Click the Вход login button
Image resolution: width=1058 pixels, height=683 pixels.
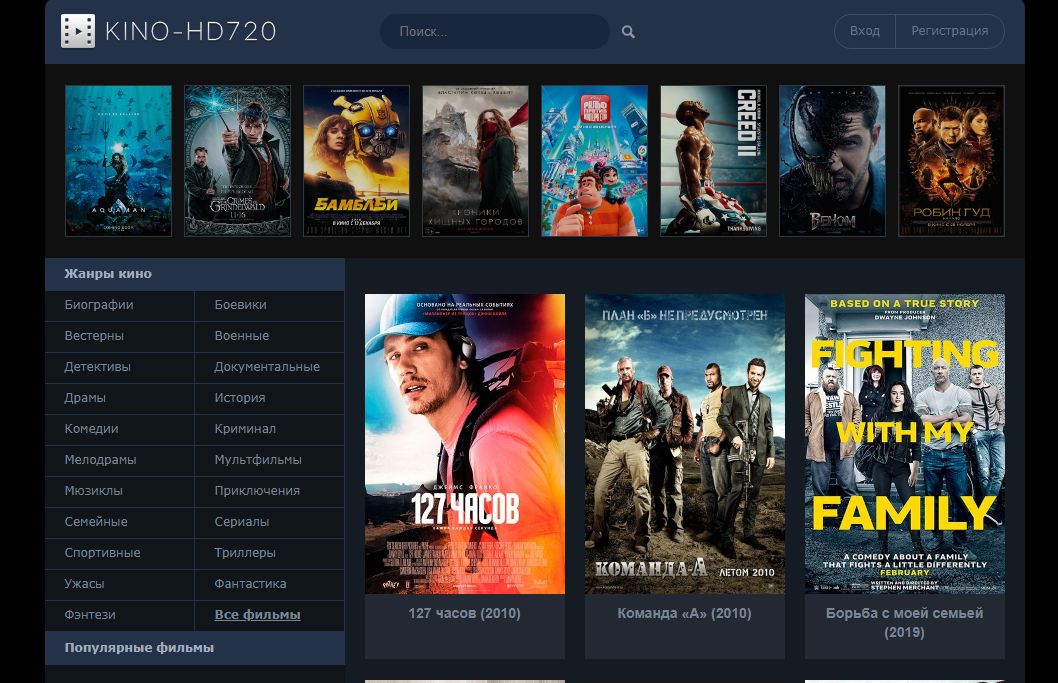pos(864,31)
